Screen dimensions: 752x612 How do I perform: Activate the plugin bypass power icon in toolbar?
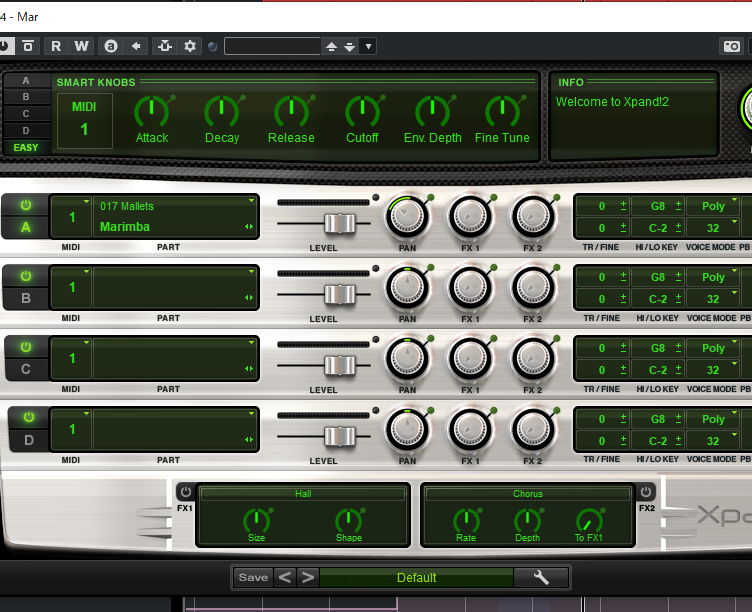pyautogui.click(x=5, y=46)
